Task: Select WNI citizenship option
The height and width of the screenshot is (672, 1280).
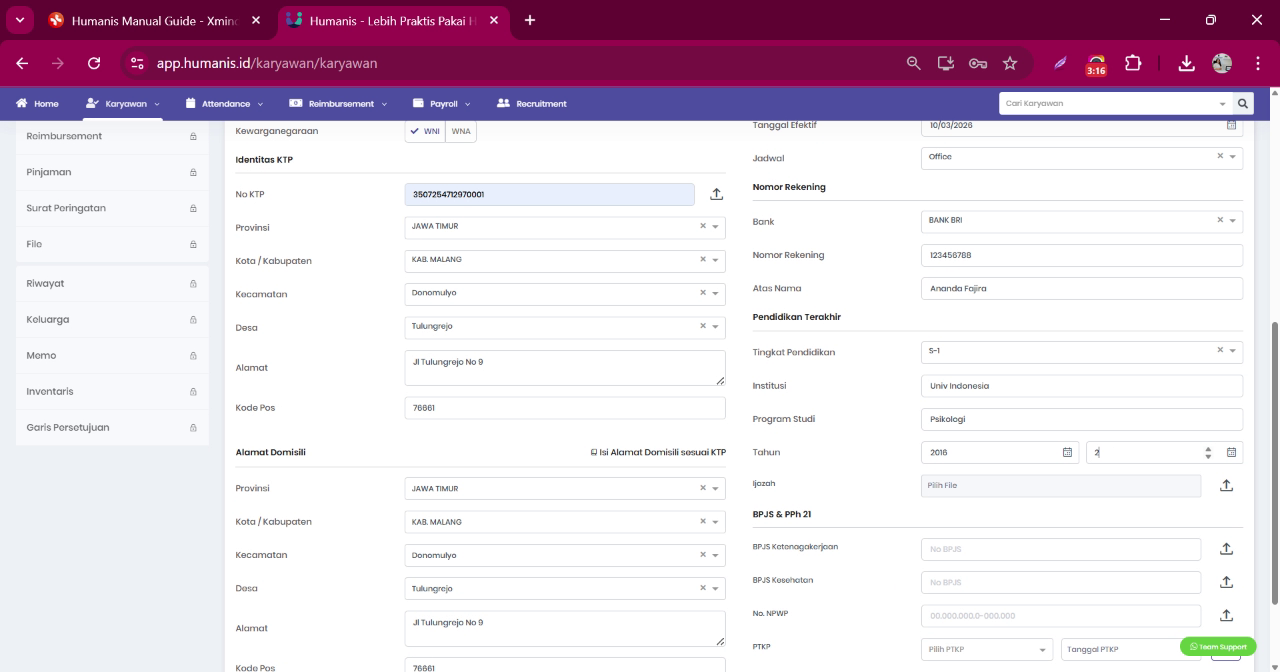Action: 425,131
